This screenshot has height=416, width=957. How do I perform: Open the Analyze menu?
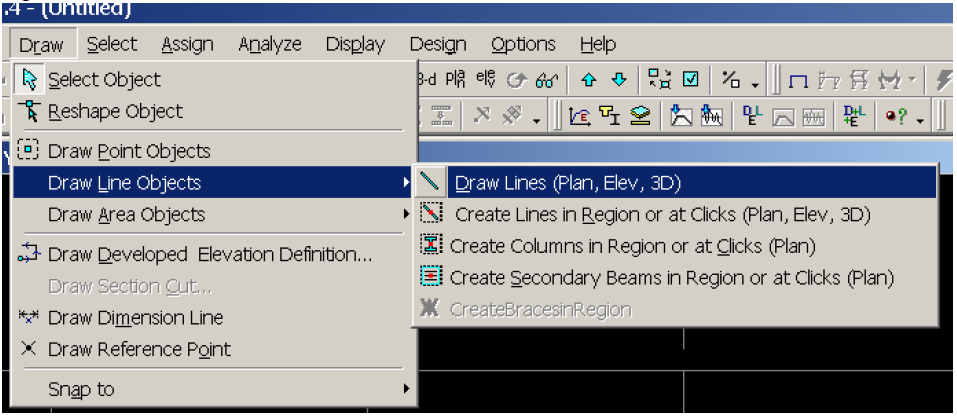270,45
